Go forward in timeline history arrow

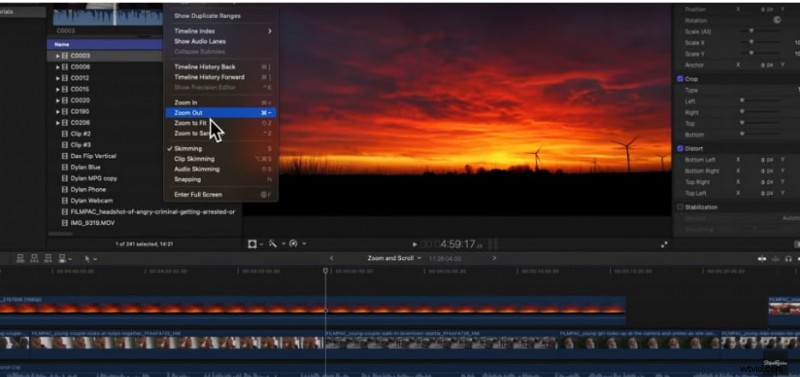click(494, 258)
